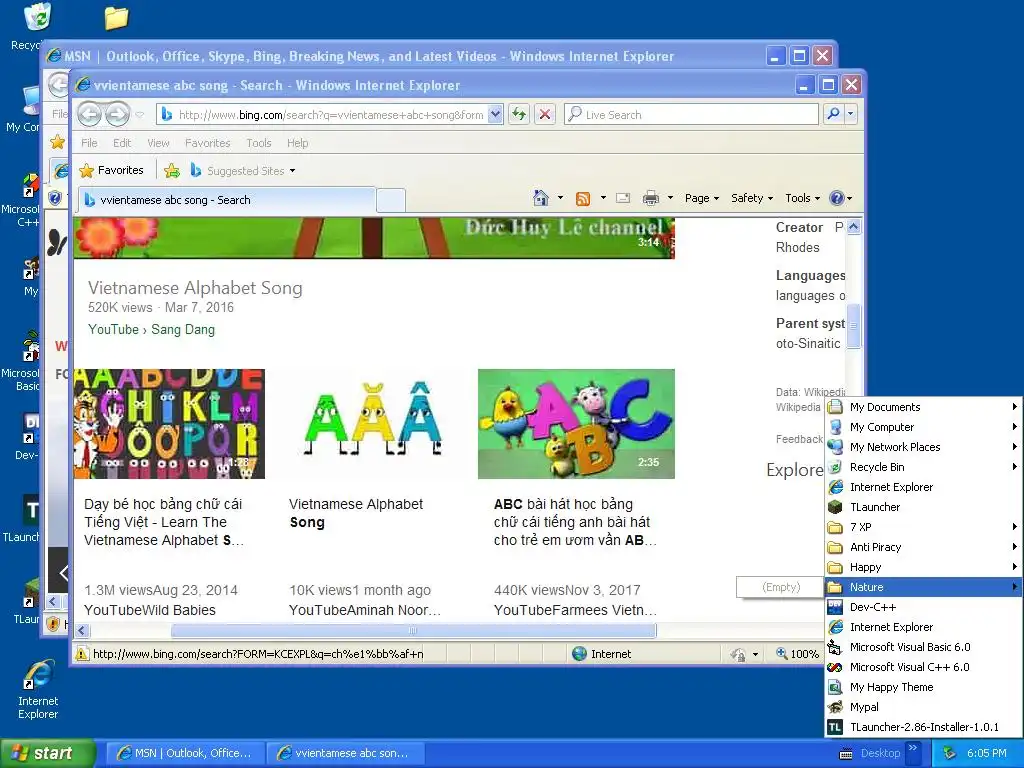Click the Show Desktop toolbar keyboard icon
Screen dimensions: 1024x768
click(846, 754)
